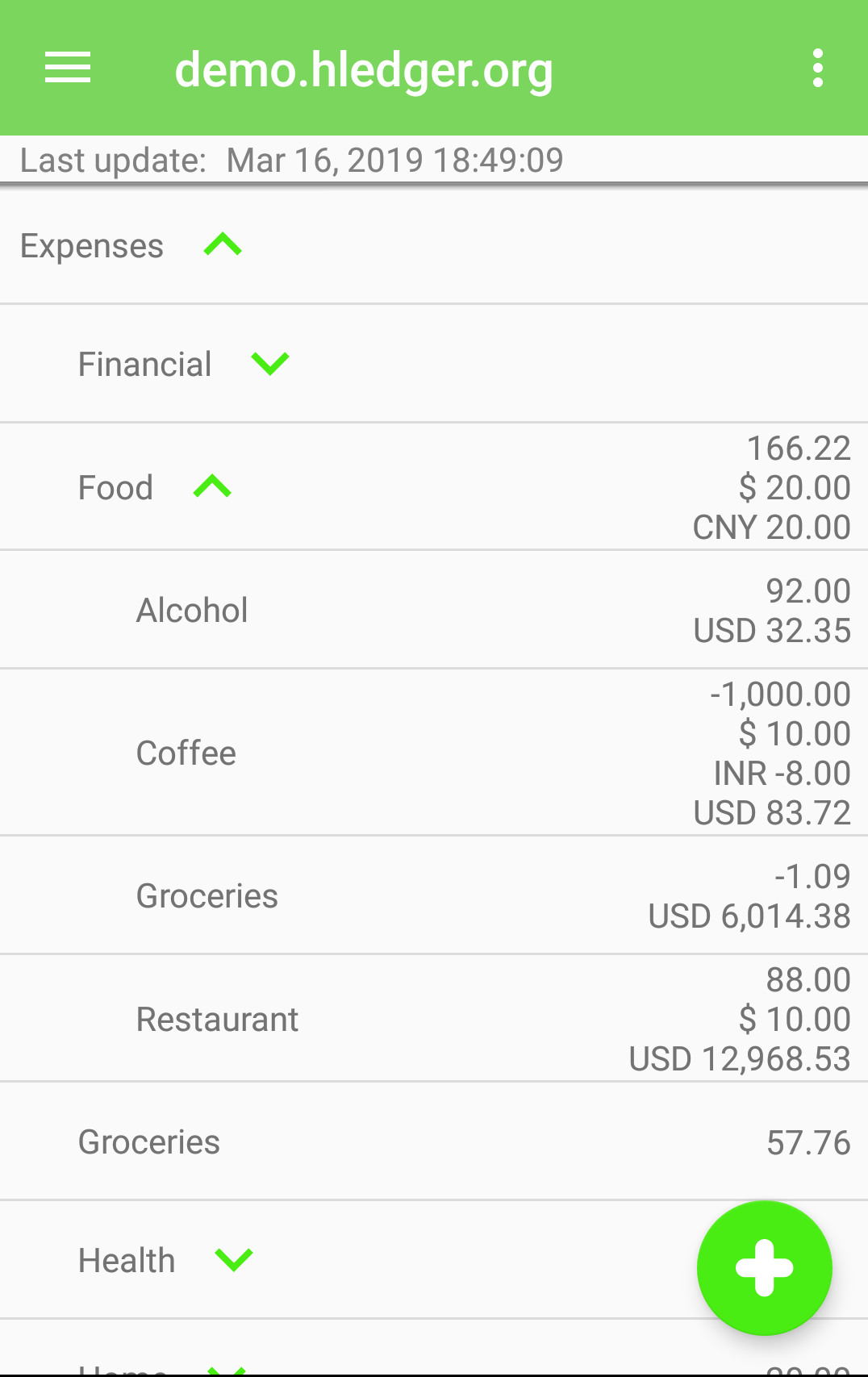Tap the Food account label
Screen dimensions: 868x1377
click(116, 488)
